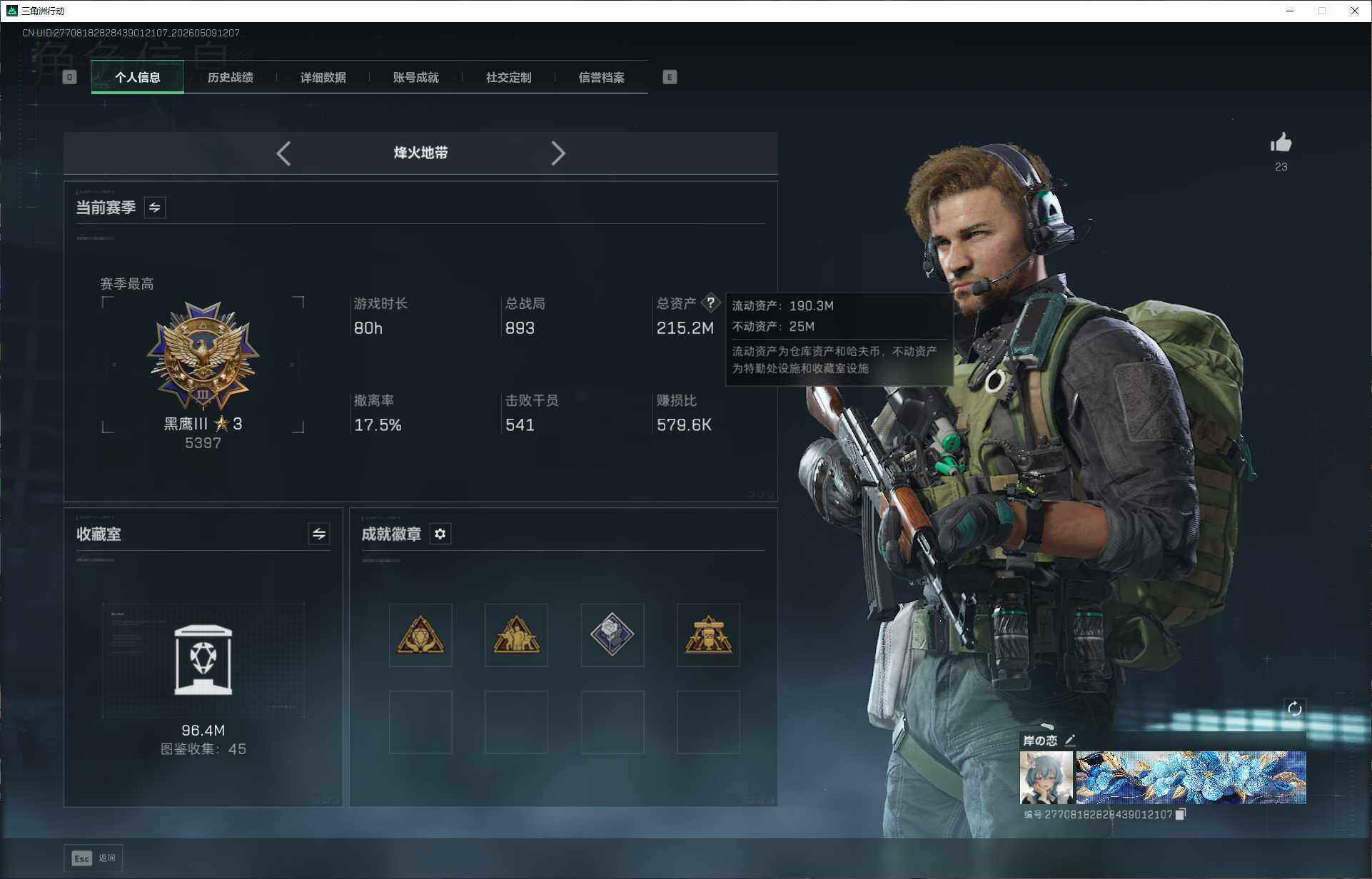The width and height of the screenshot is (1372, 879).
Task: Click the 收藏室 display case icon
Action: (203, 660)
